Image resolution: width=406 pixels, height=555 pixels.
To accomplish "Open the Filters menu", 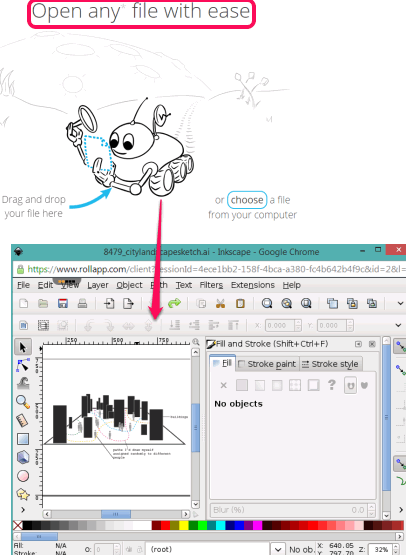I will (211, 285).
